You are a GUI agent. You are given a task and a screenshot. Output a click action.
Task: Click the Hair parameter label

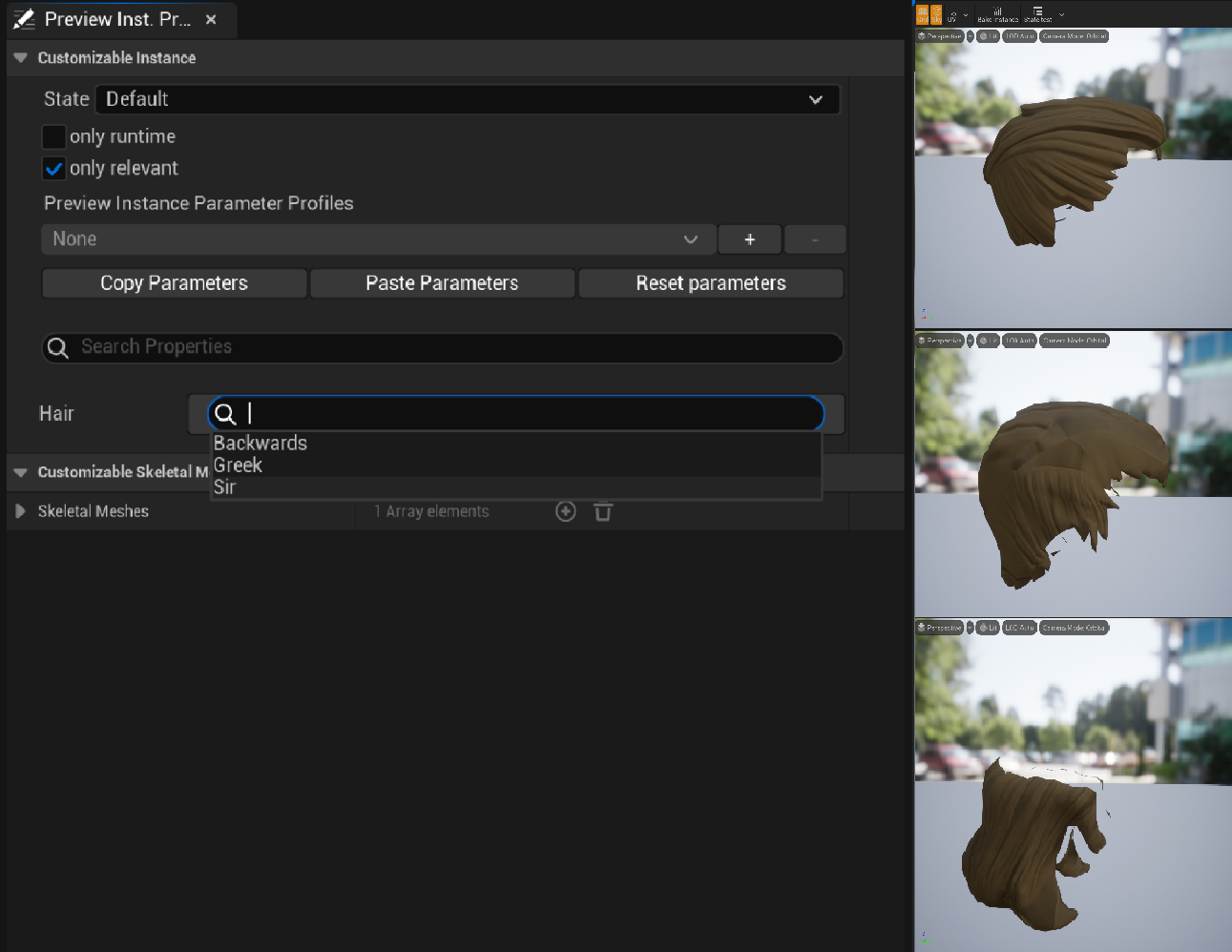coord(56,414)
